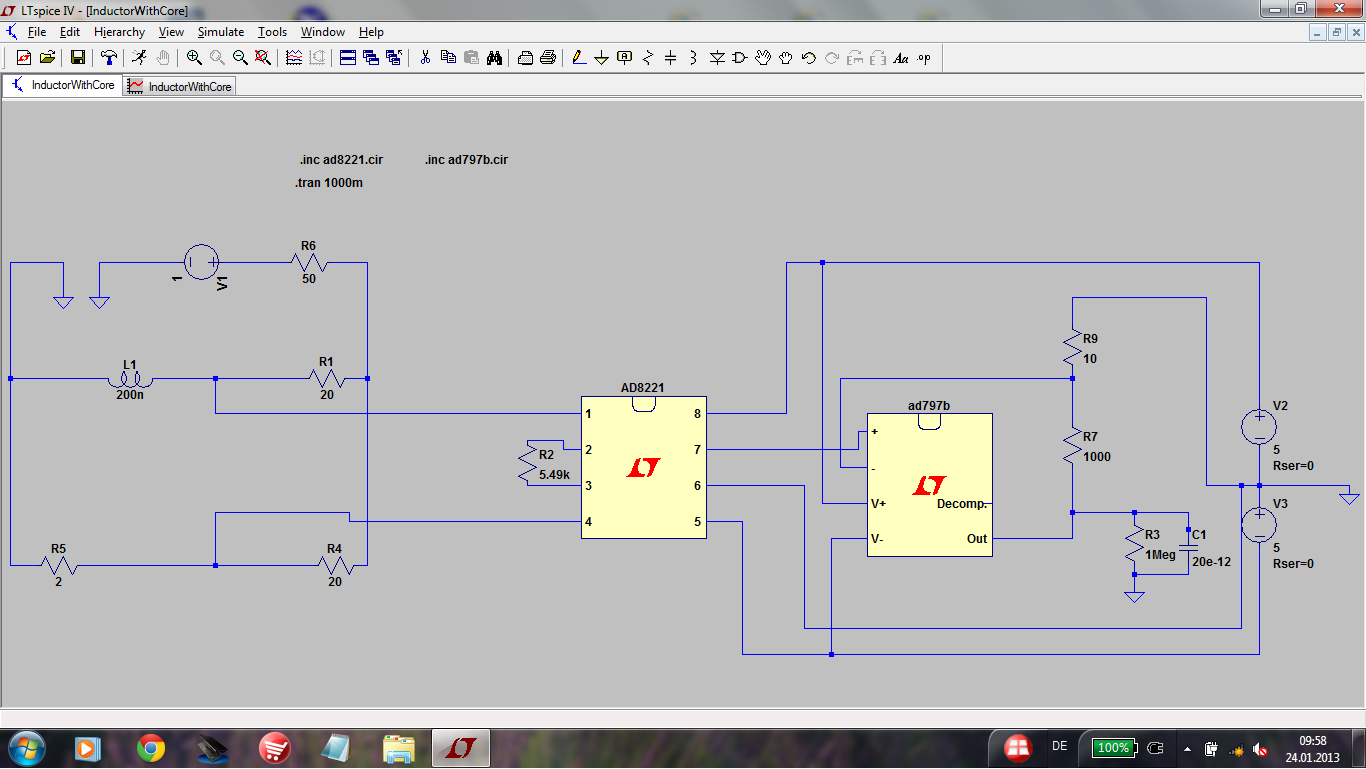Screen dimensions: 1366x769
Task: Show hidden system tray icons arrow
Action: 1187,748
